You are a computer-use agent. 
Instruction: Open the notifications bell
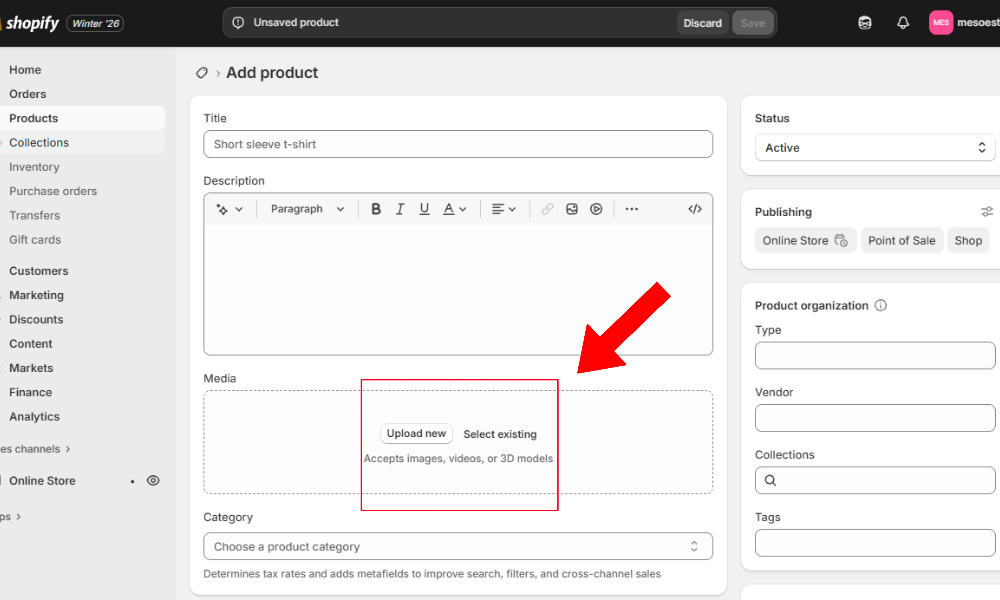(x=903, y=22)
